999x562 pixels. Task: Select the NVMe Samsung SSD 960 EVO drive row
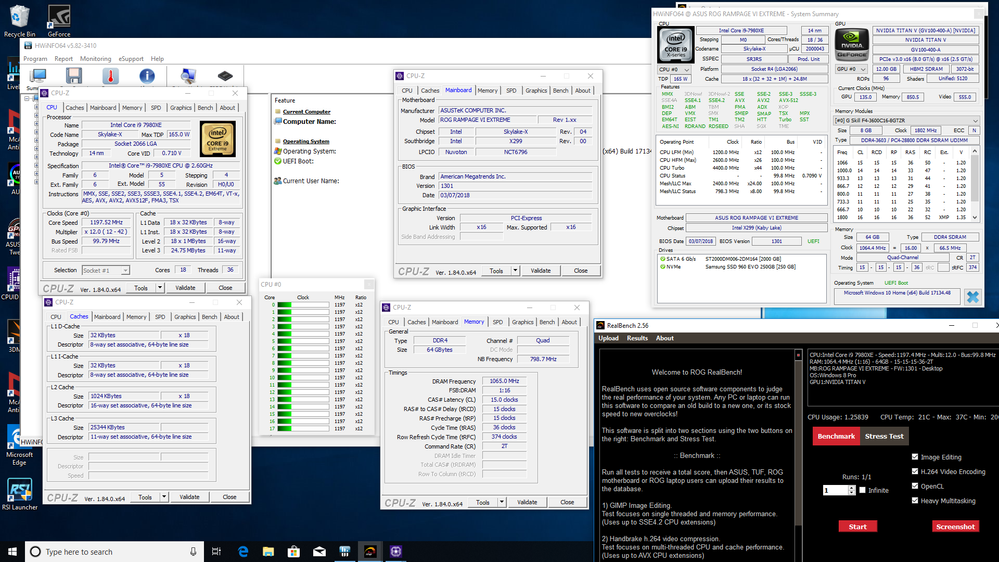tap(742, 267)
